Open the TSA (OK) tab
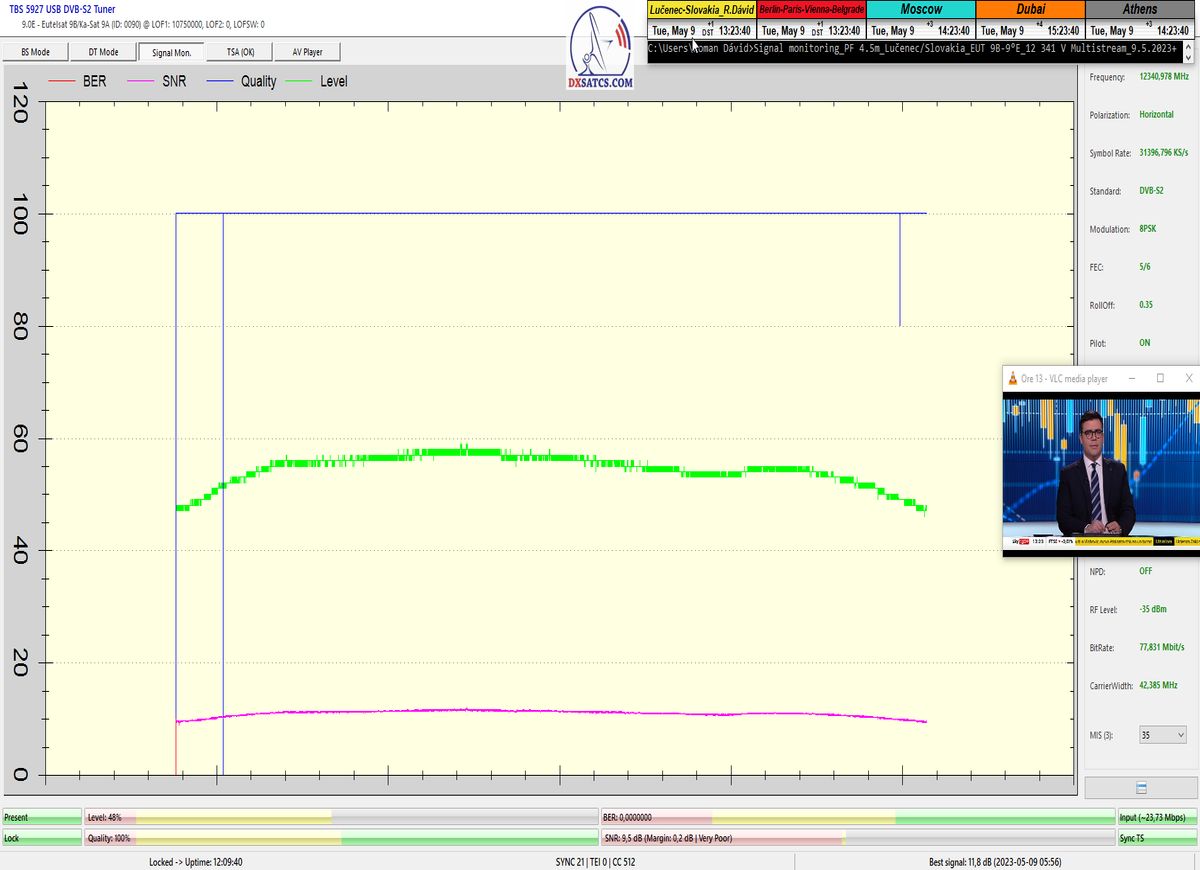The width and height of the screenshot is (1200, 870). tap(240, 52)
